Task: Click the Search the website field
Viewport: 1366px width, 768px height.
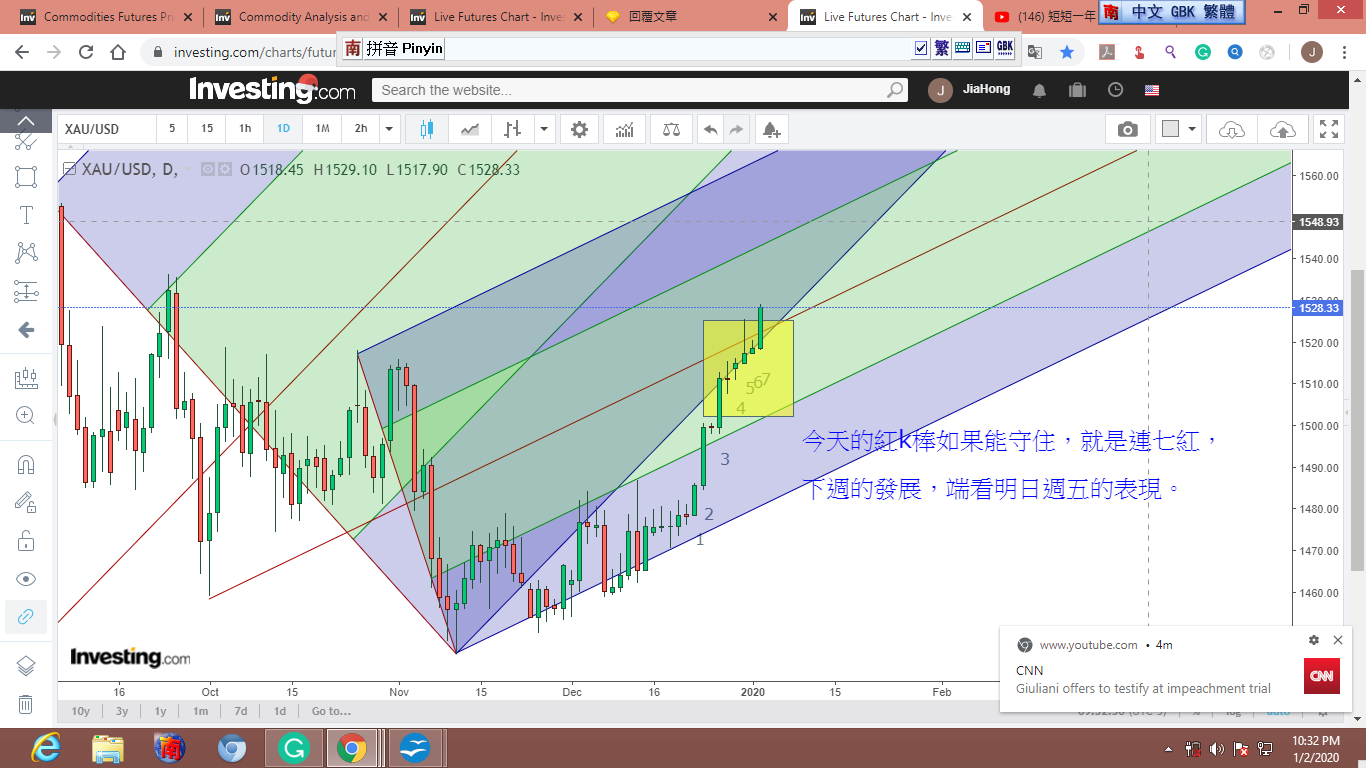Action: pyautogui.click(x=640, y=90)
